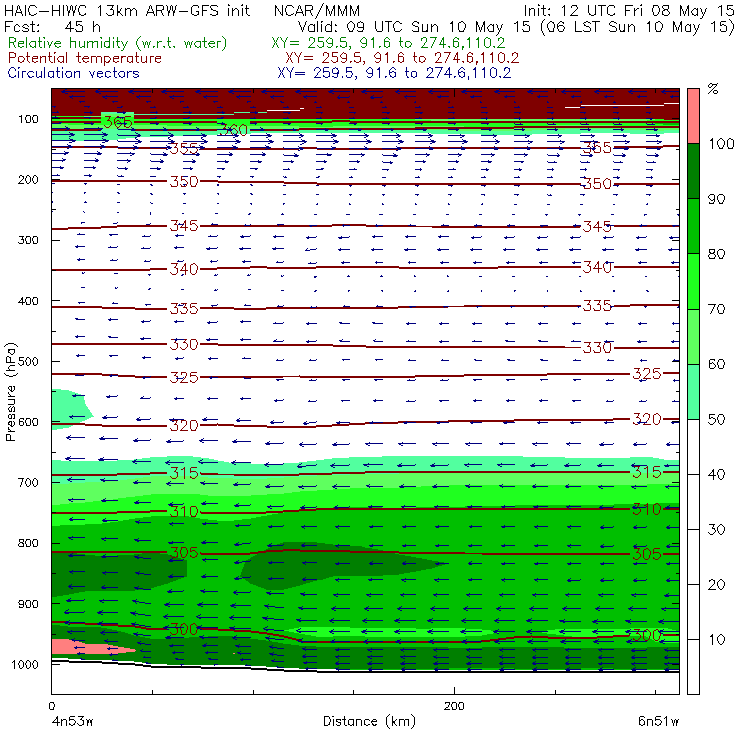The width and height of the screenshot is (740, 740).
Task: Click the left-hand '315' contour label
Action: 184,473
